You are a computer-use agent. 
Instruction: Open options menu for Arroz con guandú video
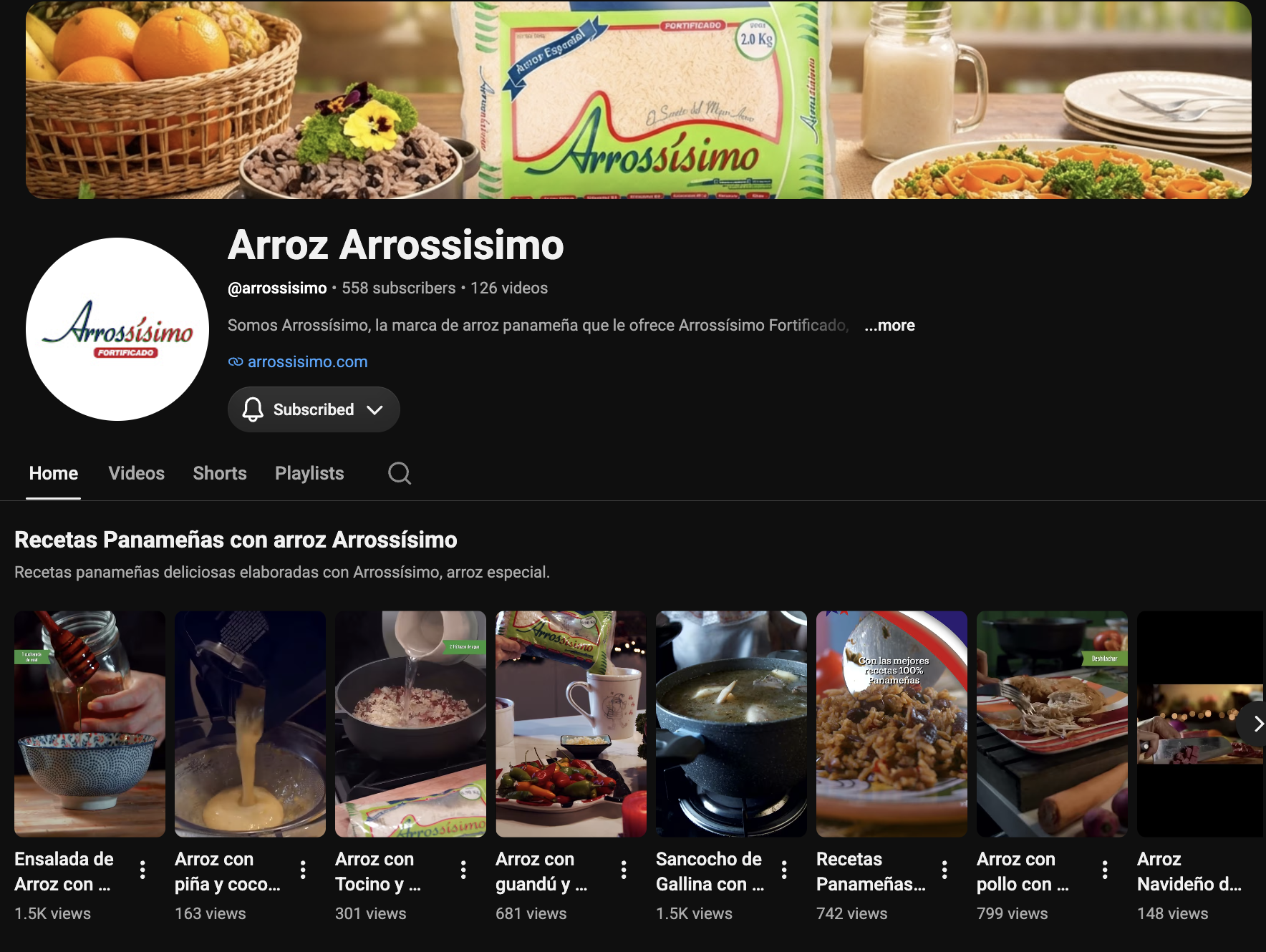[x=624, y=870]
